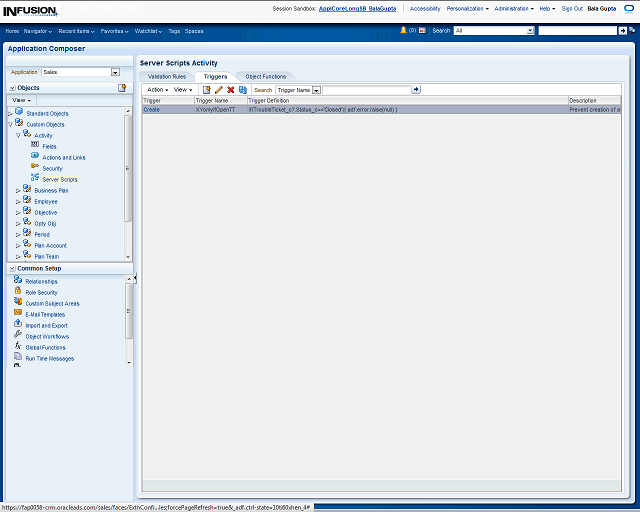Switch to the Object Functions tab
This screenshot has width=640, height=512.
point(265,76)
